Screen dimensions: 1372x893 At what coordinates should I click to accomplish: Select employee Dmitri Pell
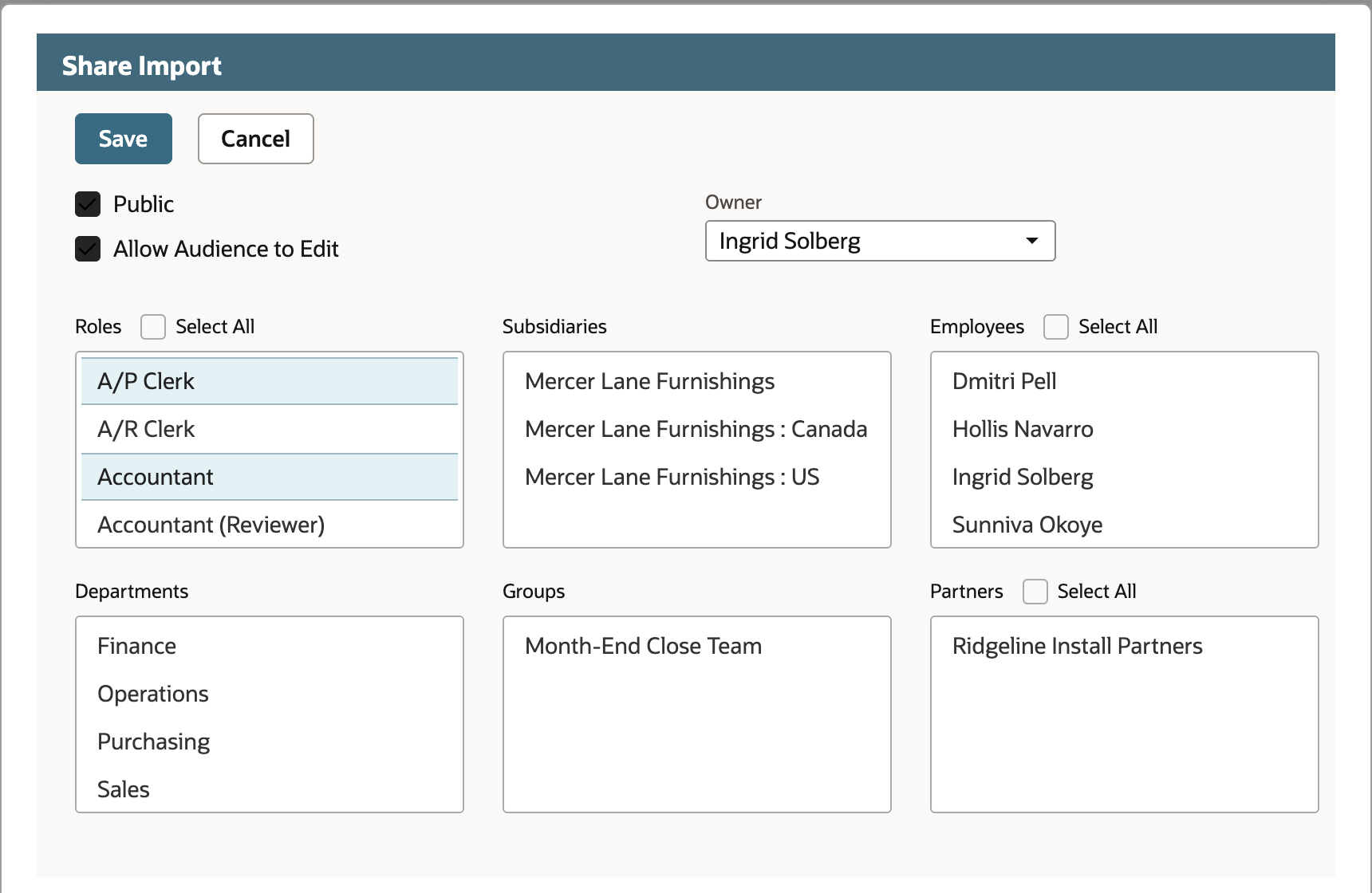click(1125, 381)
